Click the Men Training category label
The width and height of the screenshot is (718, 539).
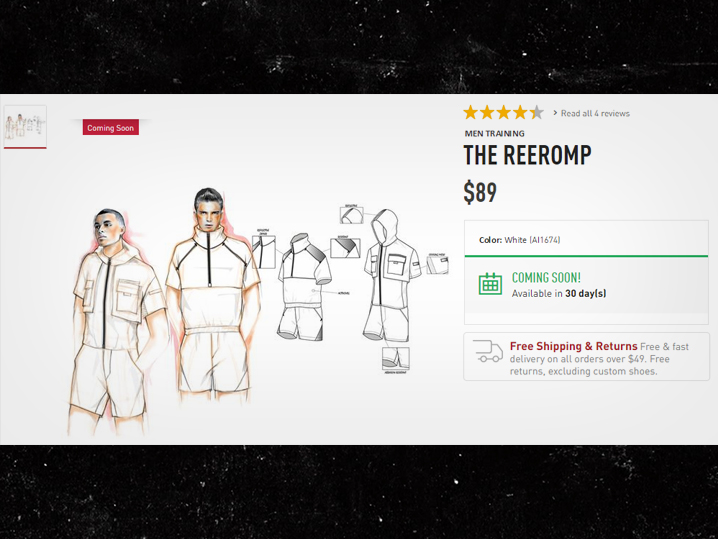click(495, 134)
